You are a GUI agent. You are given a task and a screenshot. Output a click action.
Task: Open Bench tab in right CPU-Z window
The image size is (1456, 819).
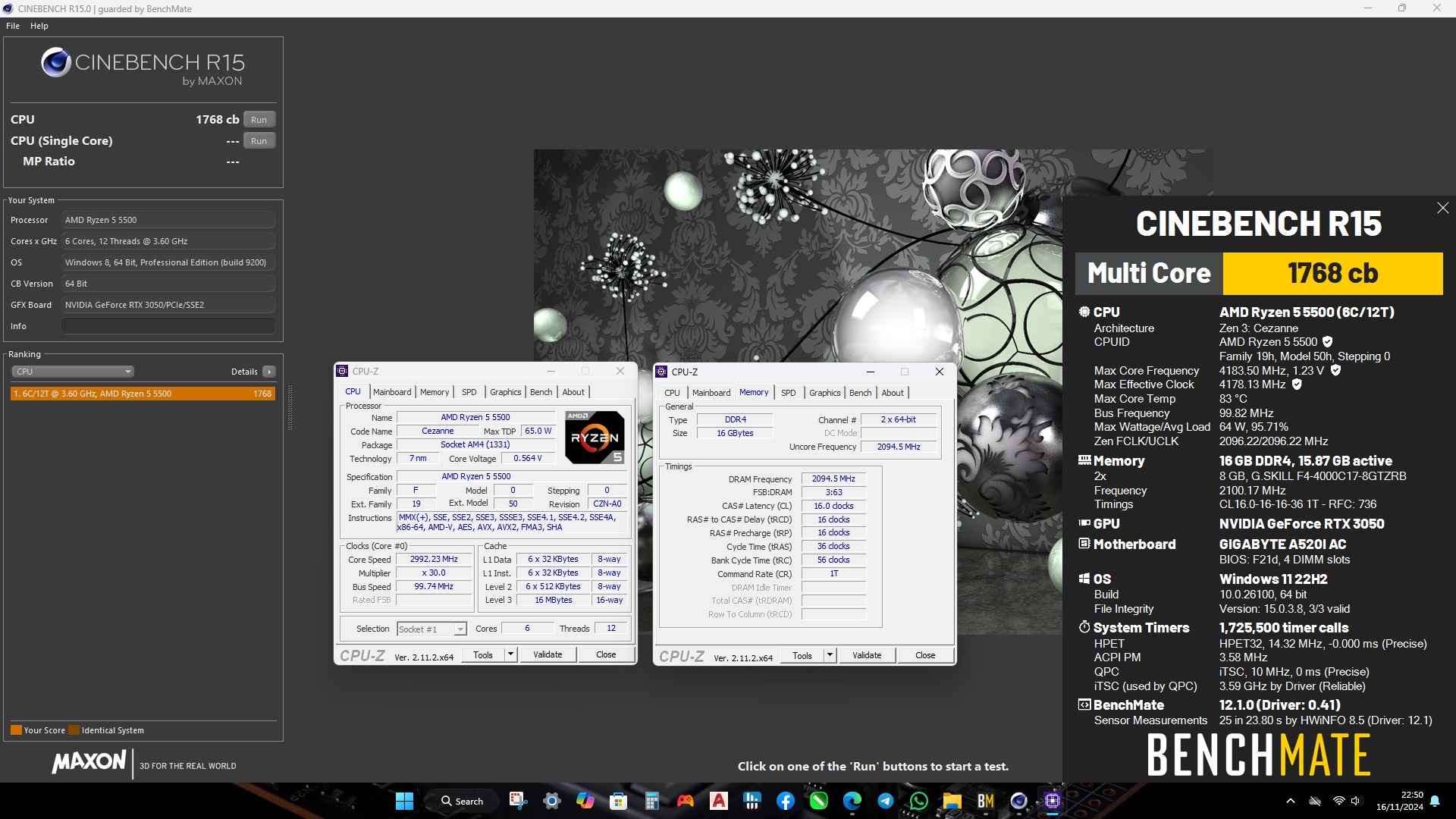(x=861, y=393)
